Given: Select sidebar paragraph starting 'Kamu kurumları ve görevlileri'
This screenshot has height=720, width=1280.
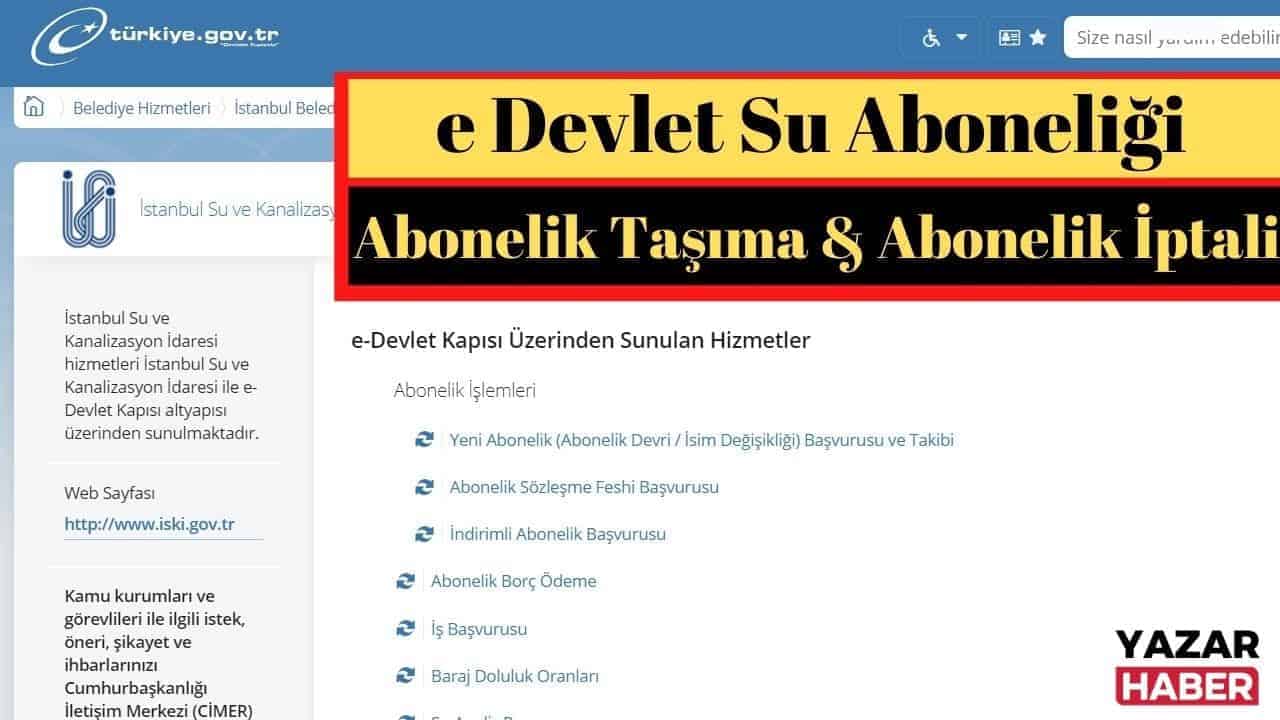Looking at the screenshot, I should tap(159, 653).
